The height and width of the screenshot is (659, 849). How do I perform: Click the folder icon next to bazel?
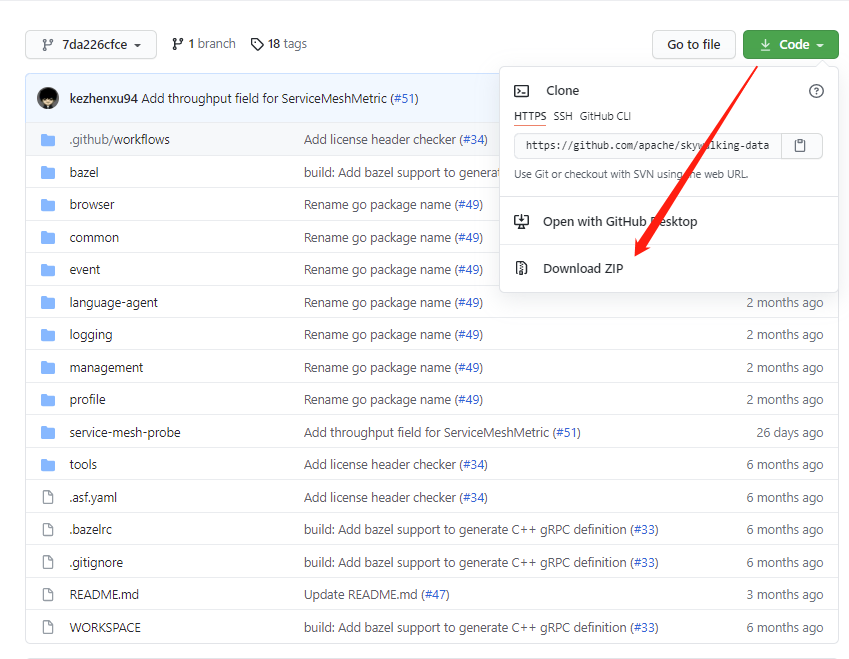point(48,173)
